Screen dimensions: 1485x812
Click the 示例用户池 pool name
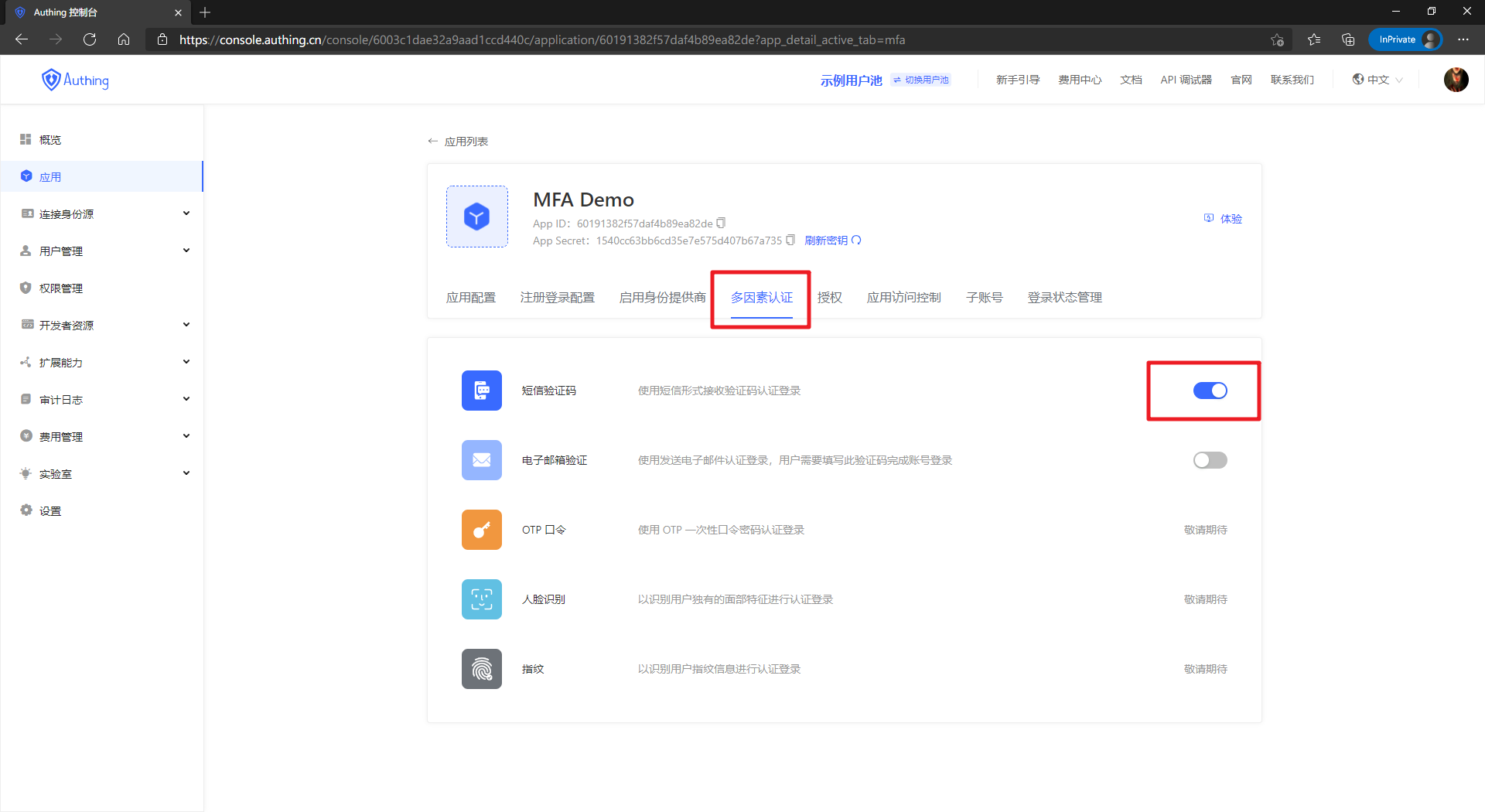(x=851, y=80)
